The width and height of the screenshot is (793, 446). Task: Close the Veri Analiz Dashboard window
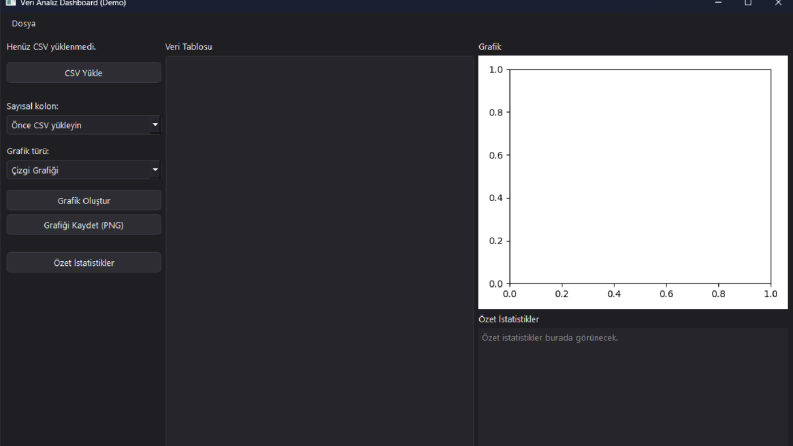tap(778, 3)
